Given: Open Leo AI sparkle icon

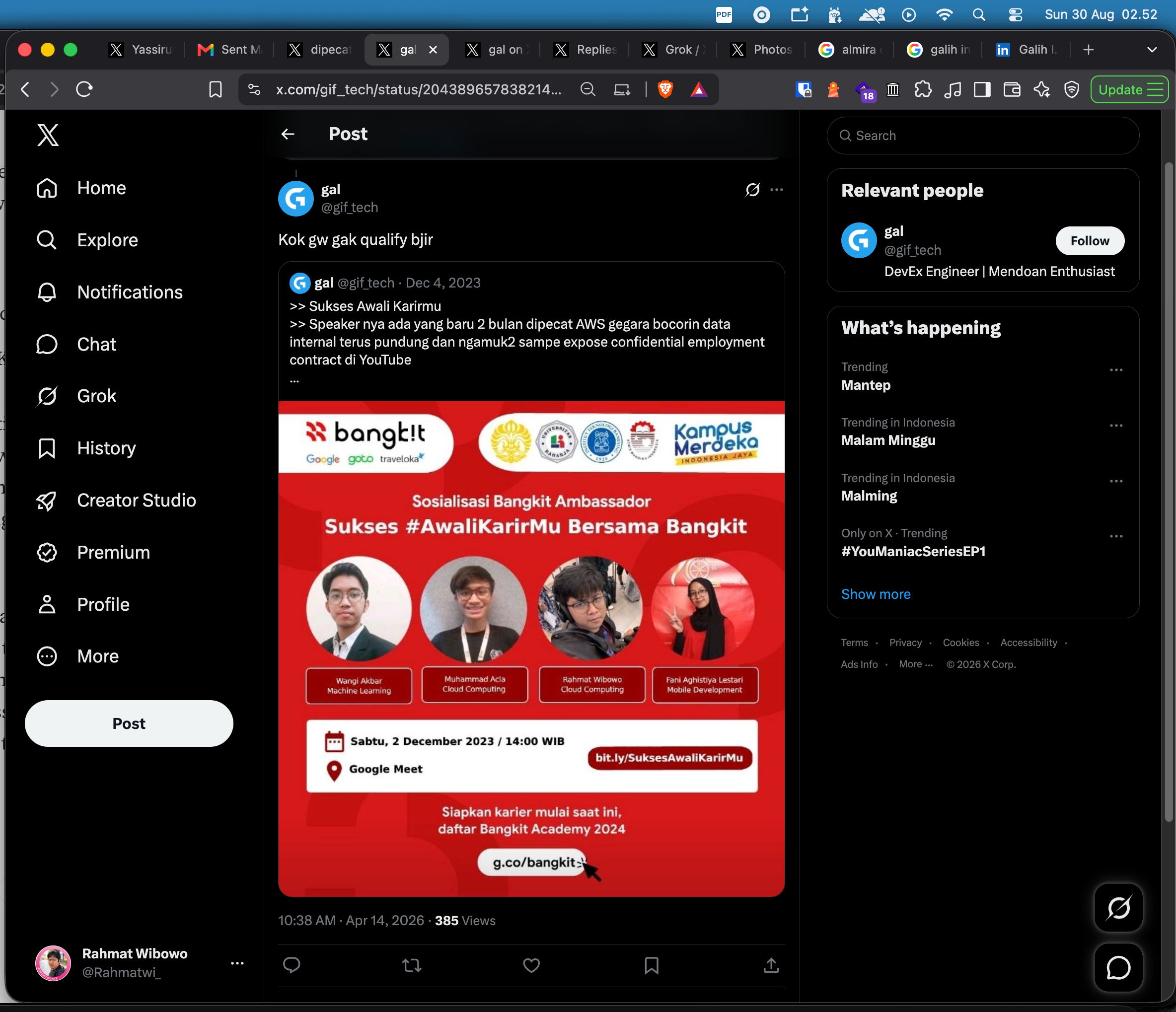Looking at the screenshot, I should [x=1041, y=90].
